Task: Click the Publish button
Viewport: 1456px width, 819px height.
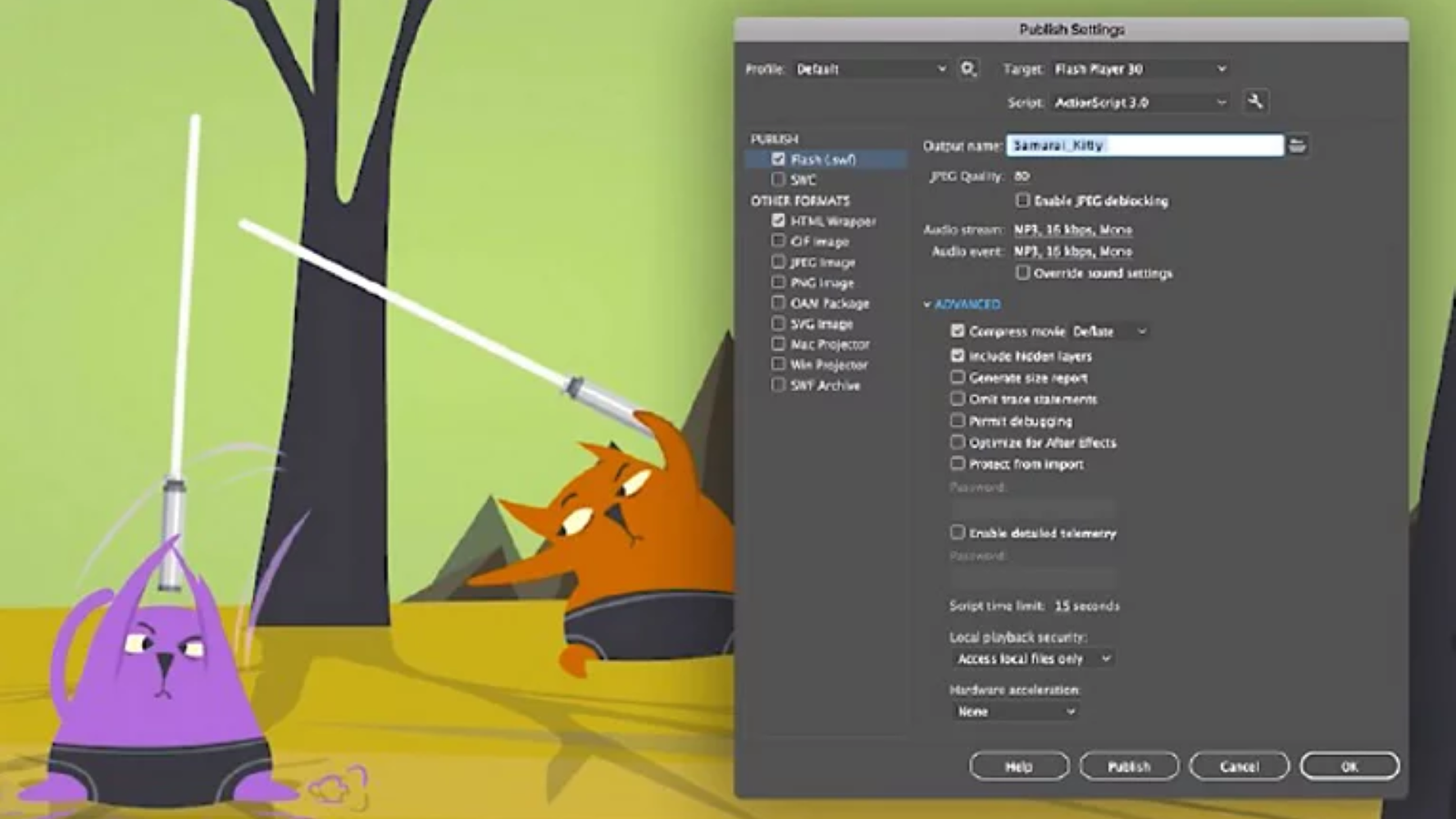Action: tap(1128, 766)
